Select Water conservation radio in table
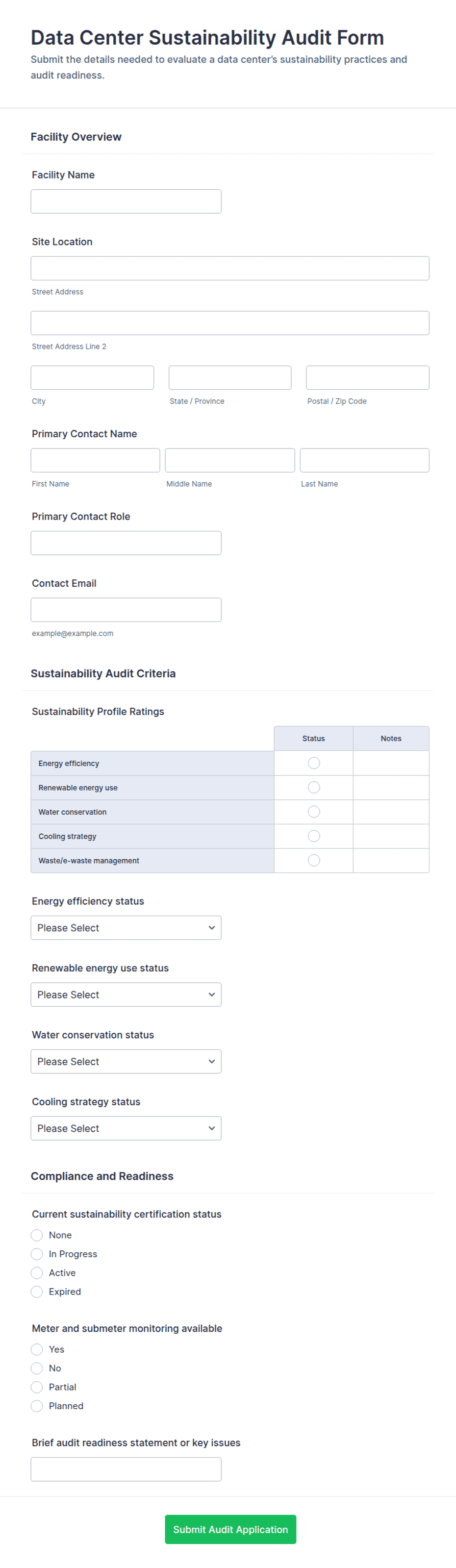The image size is (456, 1568). point(313,811)
